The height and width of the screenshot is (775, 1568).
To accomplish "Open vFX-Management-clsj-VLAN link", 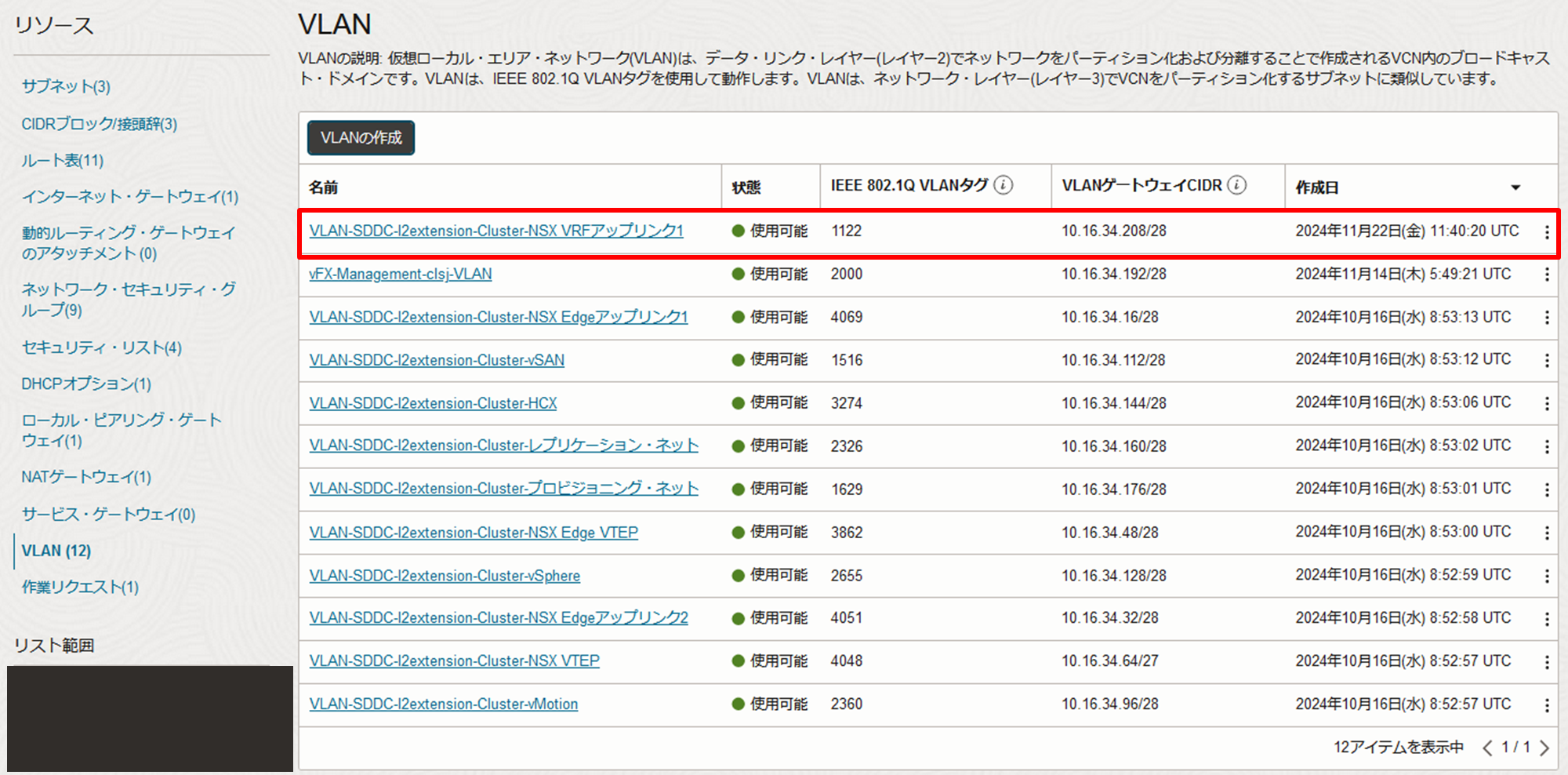I will [401, 274].
